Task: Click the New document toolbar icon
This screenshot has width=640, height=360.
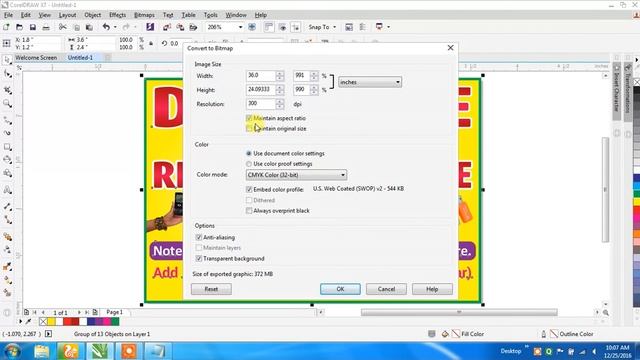Action: [x=6, y=27]
